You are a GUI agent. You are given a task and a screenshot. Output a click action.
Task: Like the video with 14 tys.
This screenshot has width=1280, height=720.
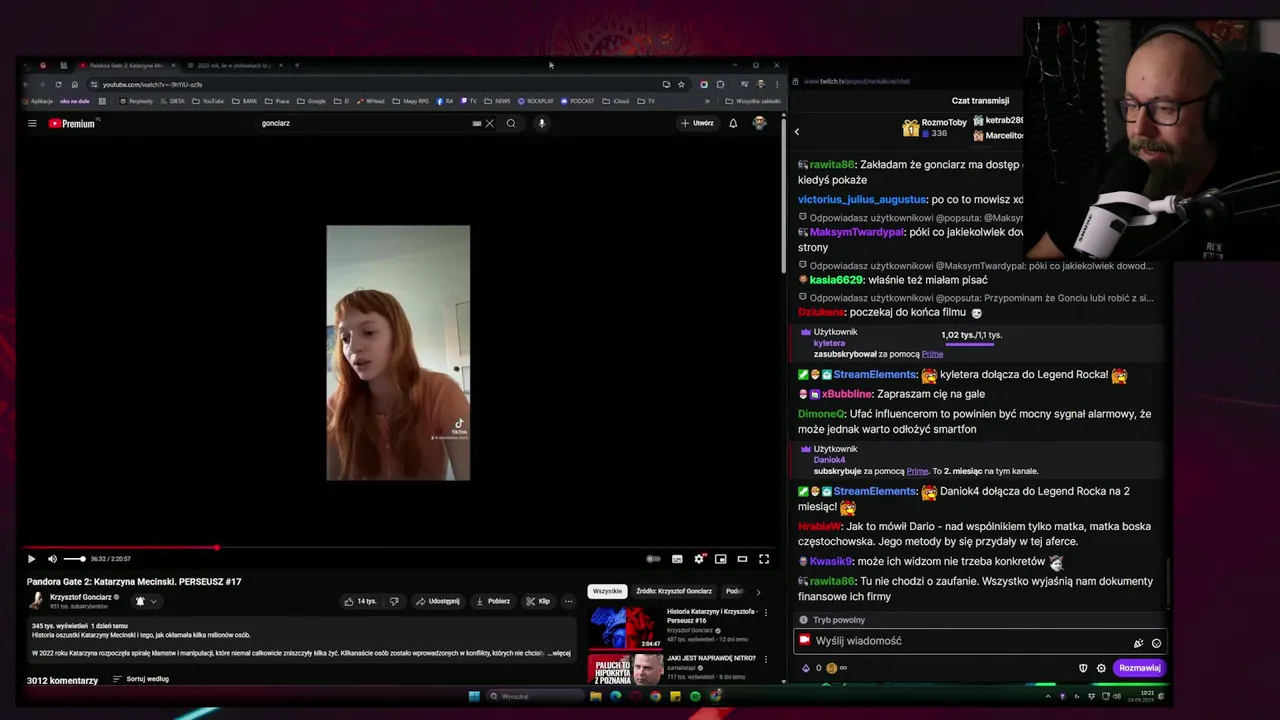point(360,601)
